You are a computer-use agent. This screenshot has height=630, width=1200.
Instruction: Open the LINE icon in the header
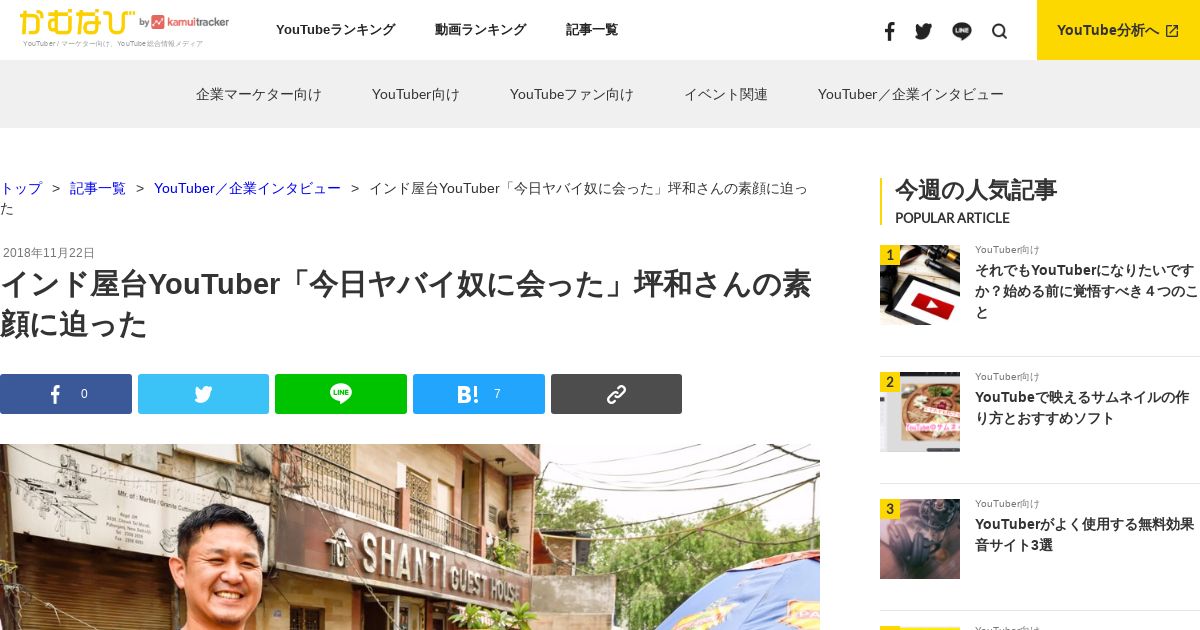pos(962,31)
